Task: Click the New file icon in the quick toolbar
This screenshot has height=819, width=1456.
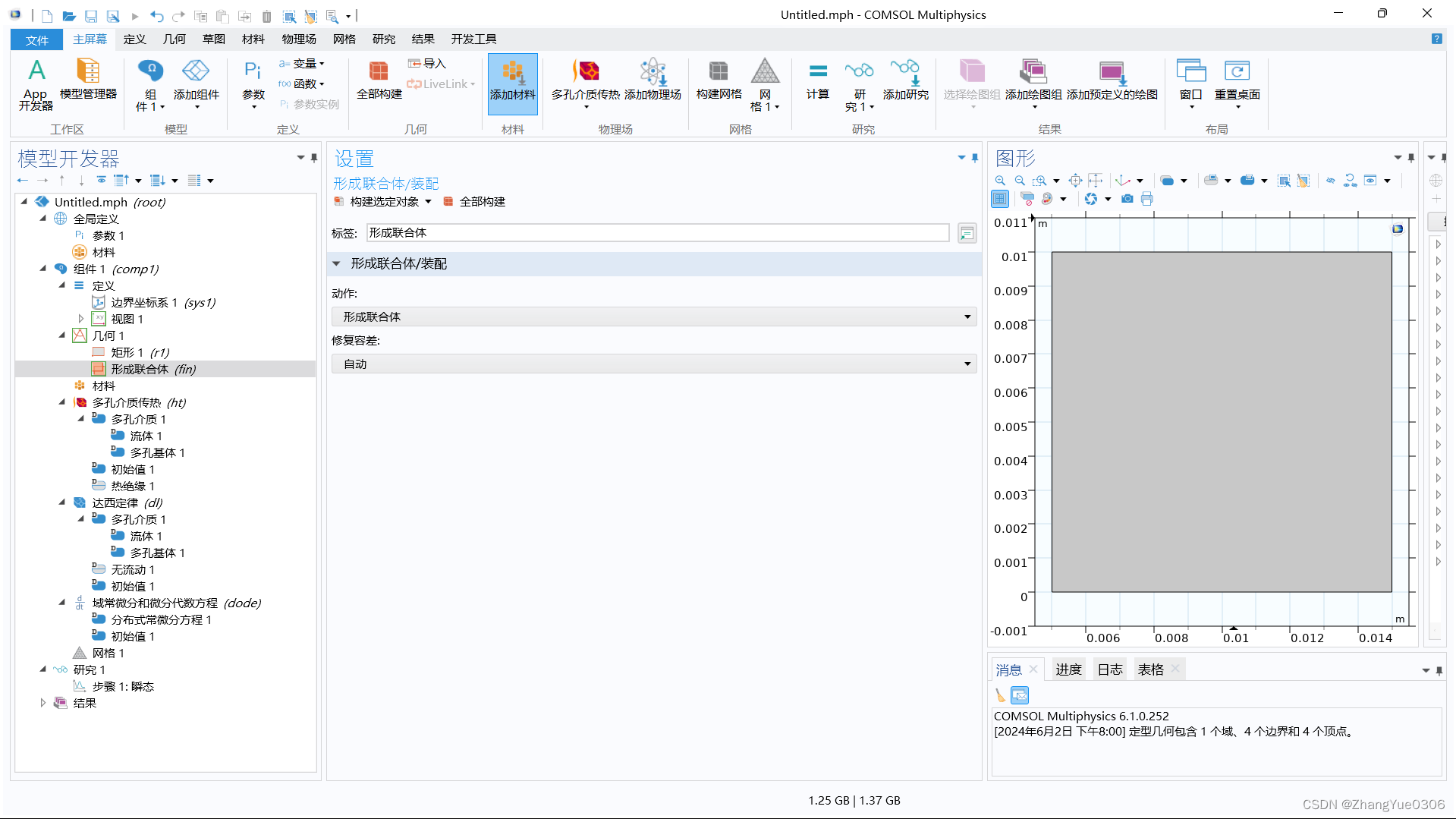Action: pos(47,15)
